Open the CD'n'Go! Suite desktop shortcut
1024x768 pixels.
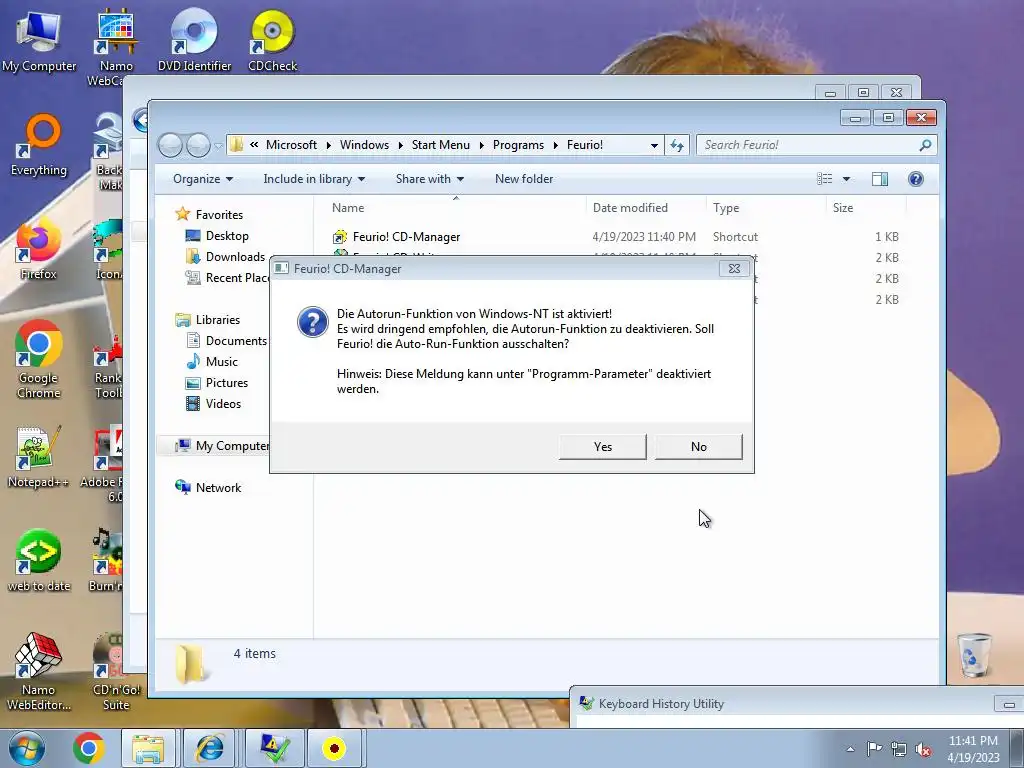tap(116, 671)
